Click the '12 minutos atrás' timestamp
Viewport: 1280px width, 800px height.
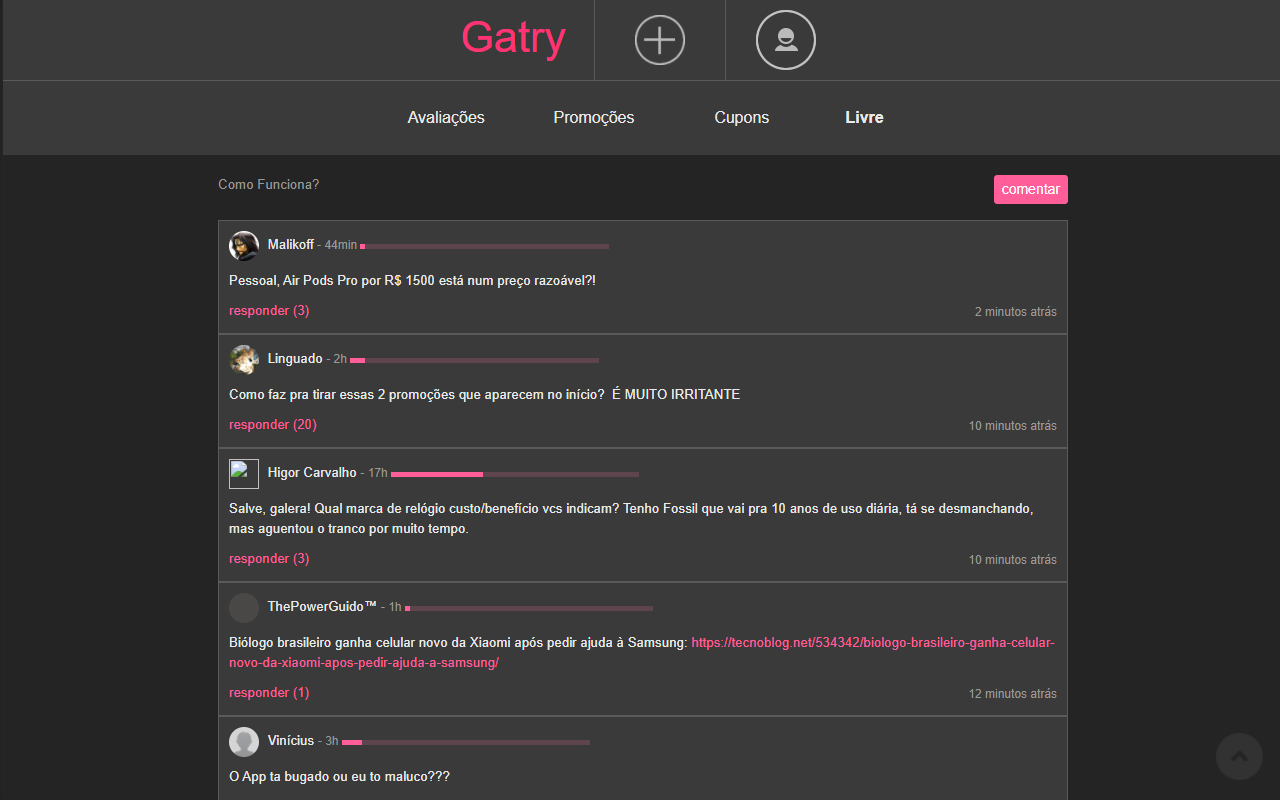pyautogui.click(x=1012, y=694)
